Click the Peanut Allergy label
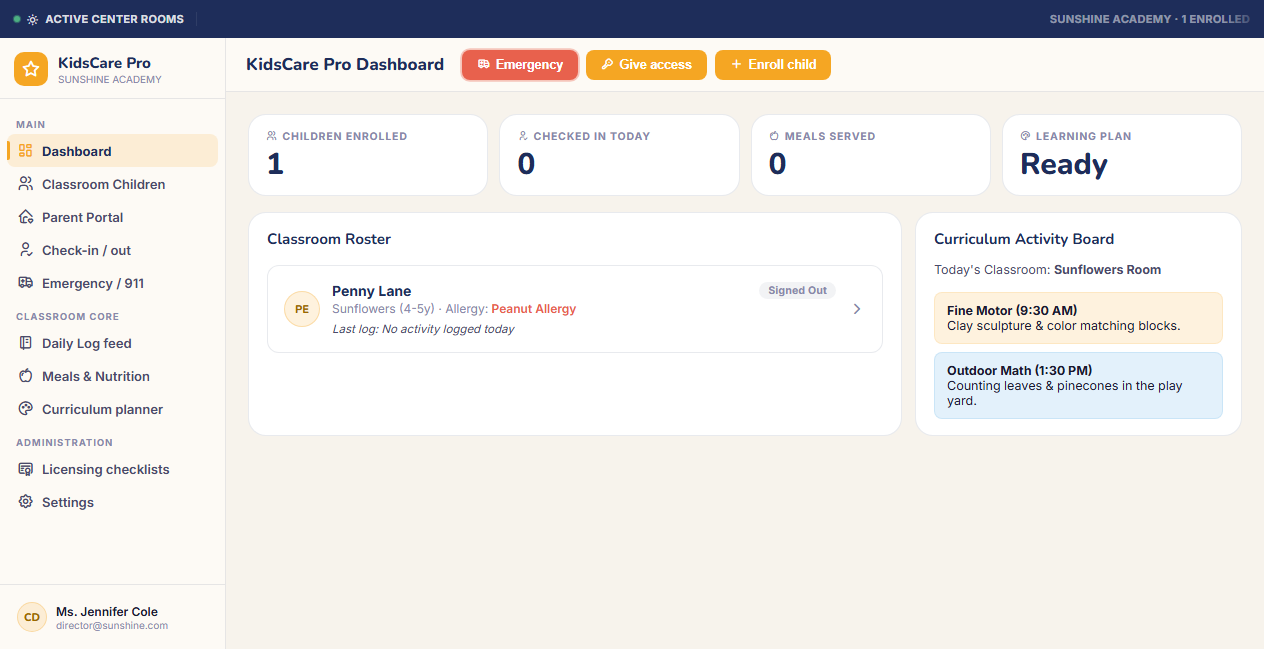 [x=534, y=309]
